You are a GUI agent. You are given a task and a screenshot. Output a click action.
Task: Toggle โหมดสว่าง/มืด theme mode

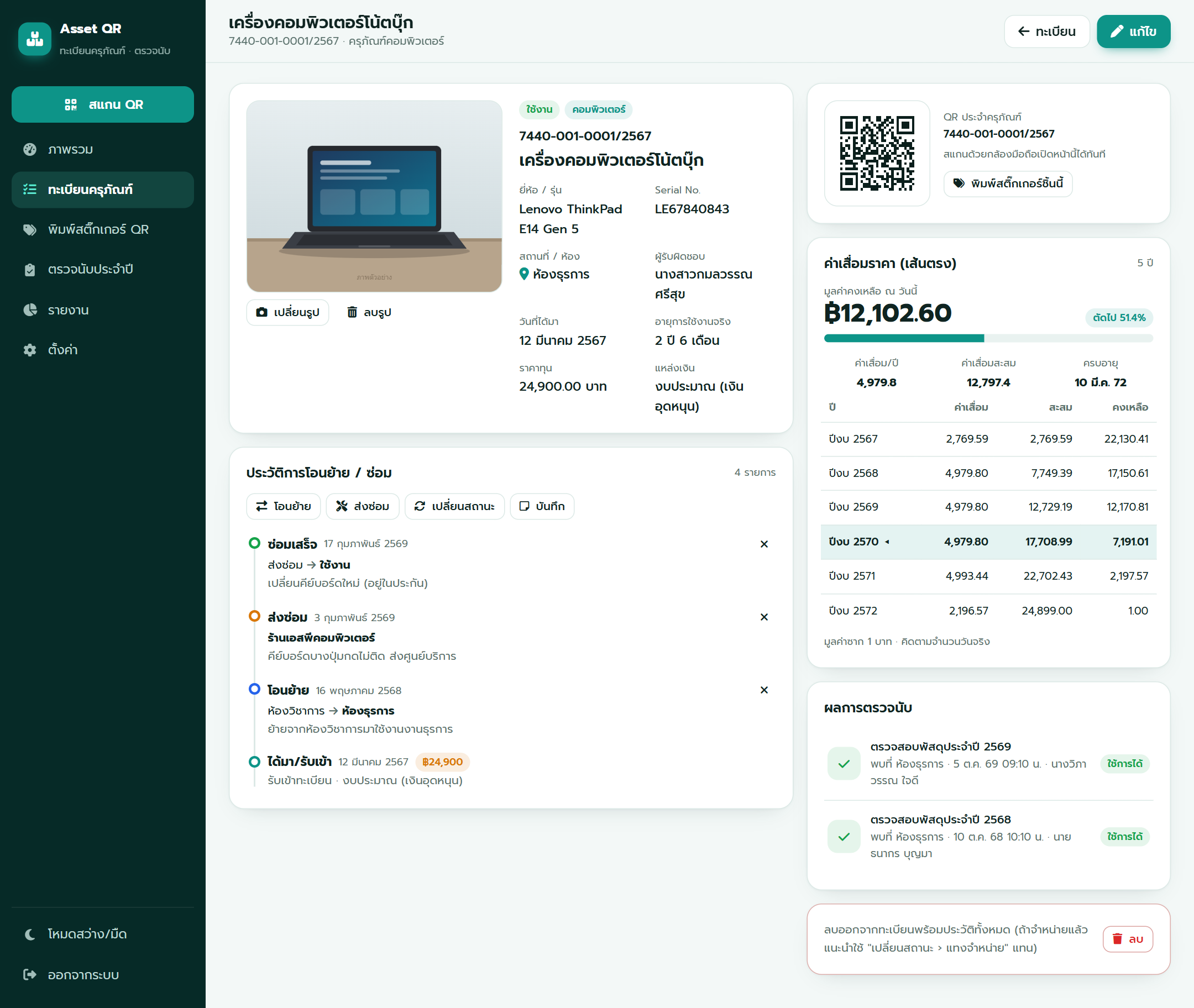103,935
